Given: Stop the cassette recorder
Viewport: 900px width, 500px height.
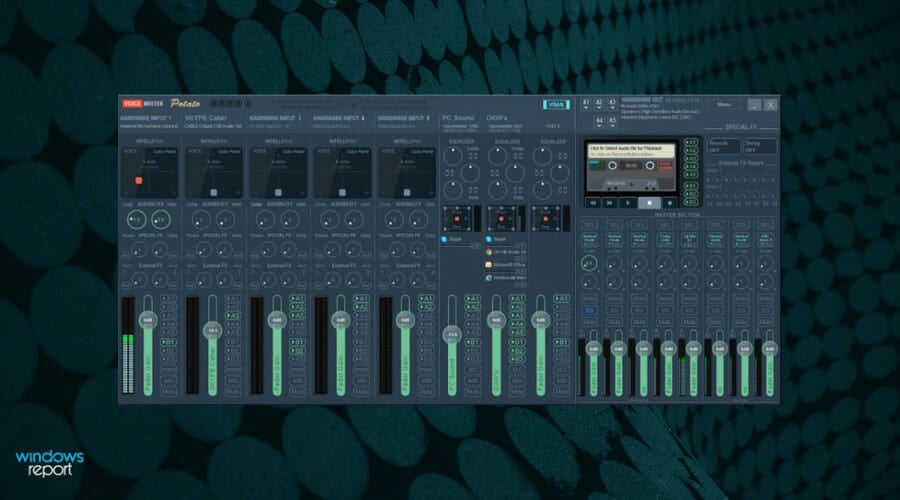Looking at the screenshot, I should [650, 203].
